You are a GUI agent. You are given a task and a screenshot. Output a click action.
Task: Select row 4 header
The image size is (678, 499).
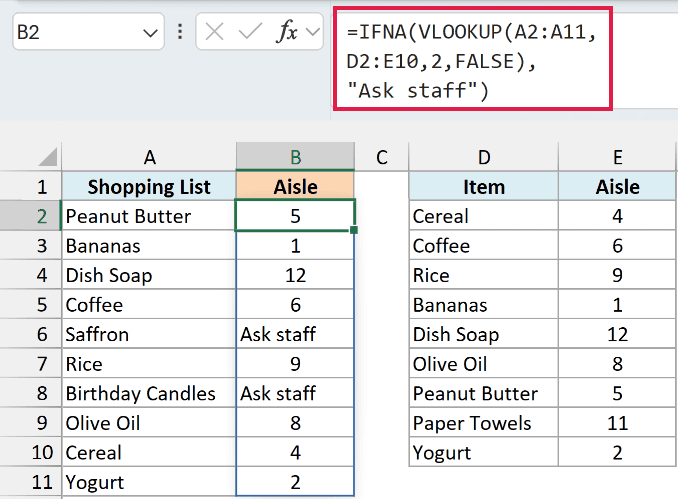pos(30,275)
